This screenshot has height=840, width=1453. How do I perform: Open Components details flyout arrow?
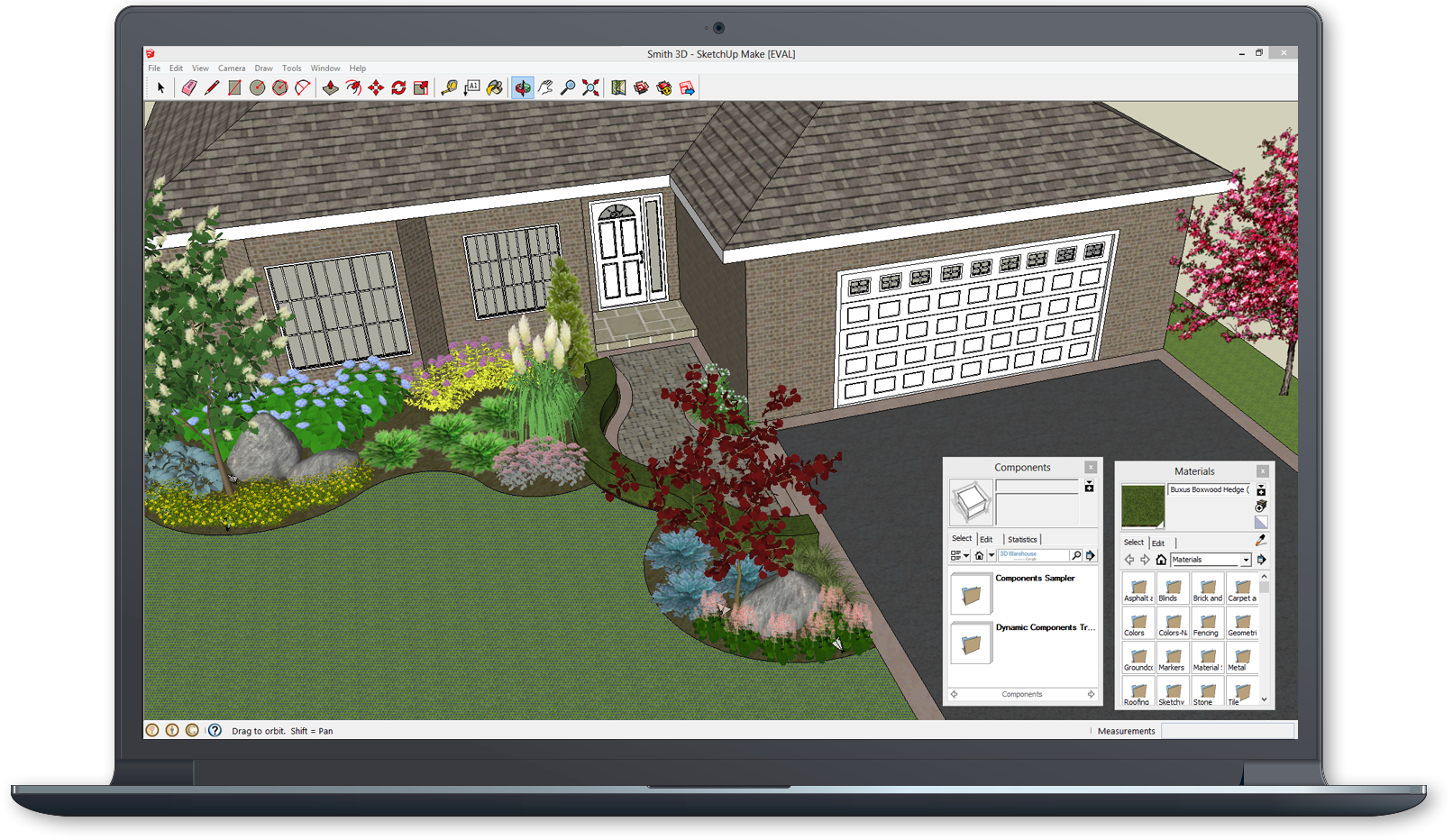coord(1091,556)
